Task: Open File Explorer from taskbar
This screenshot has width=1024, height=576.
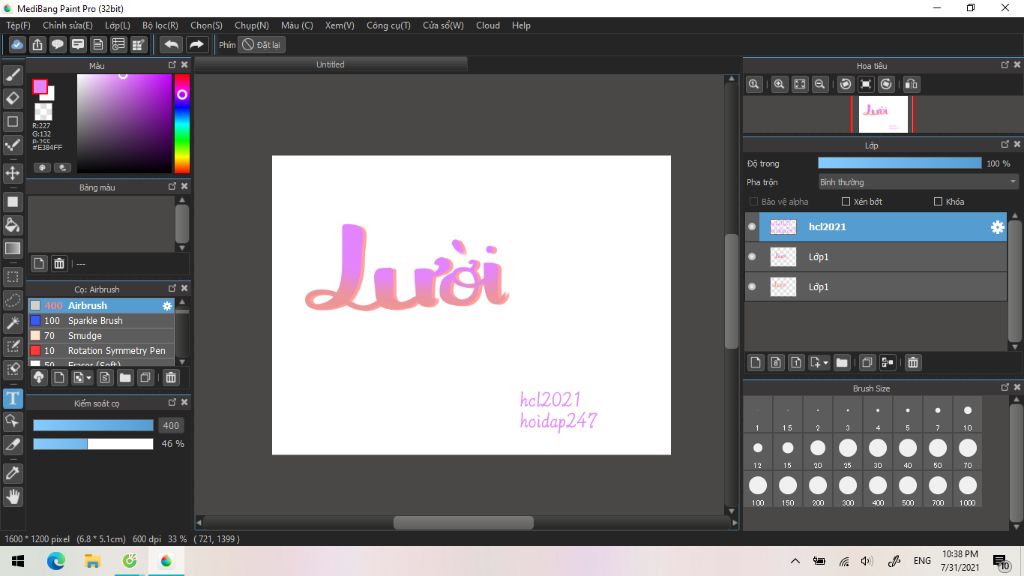Action: point(92,561)
